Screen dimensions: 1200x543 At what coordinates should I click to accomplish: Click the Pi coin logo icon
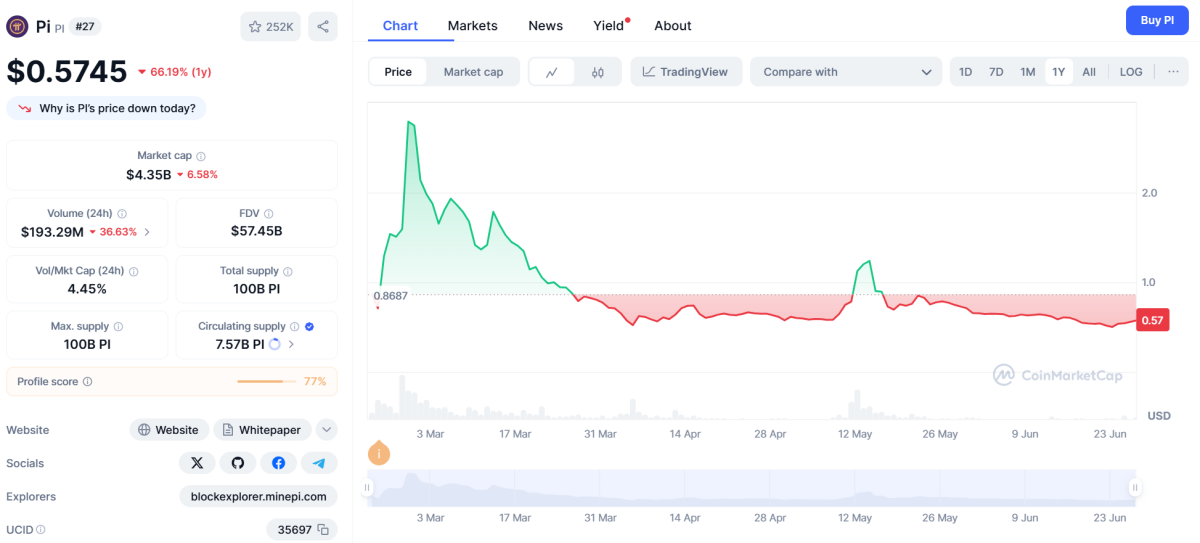(17, 27)
